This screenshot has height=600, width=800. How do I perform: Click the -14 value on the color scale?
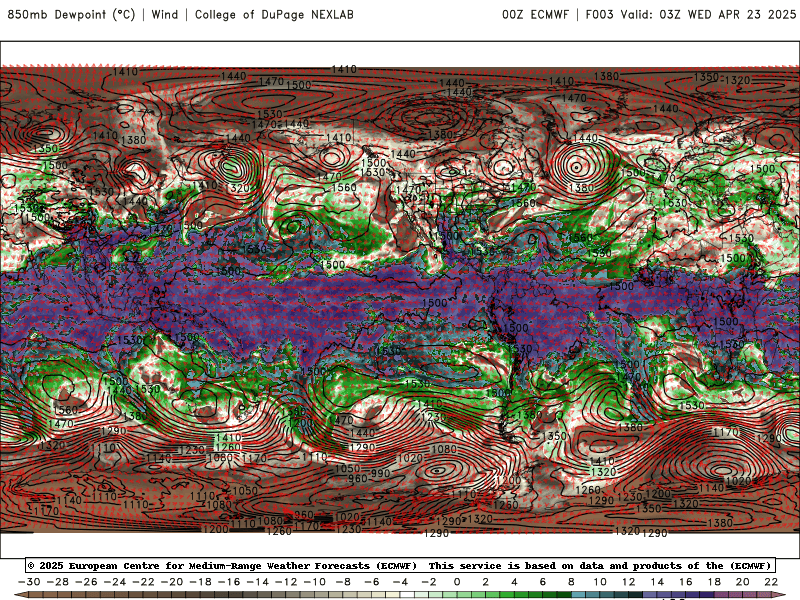point(258,582)
